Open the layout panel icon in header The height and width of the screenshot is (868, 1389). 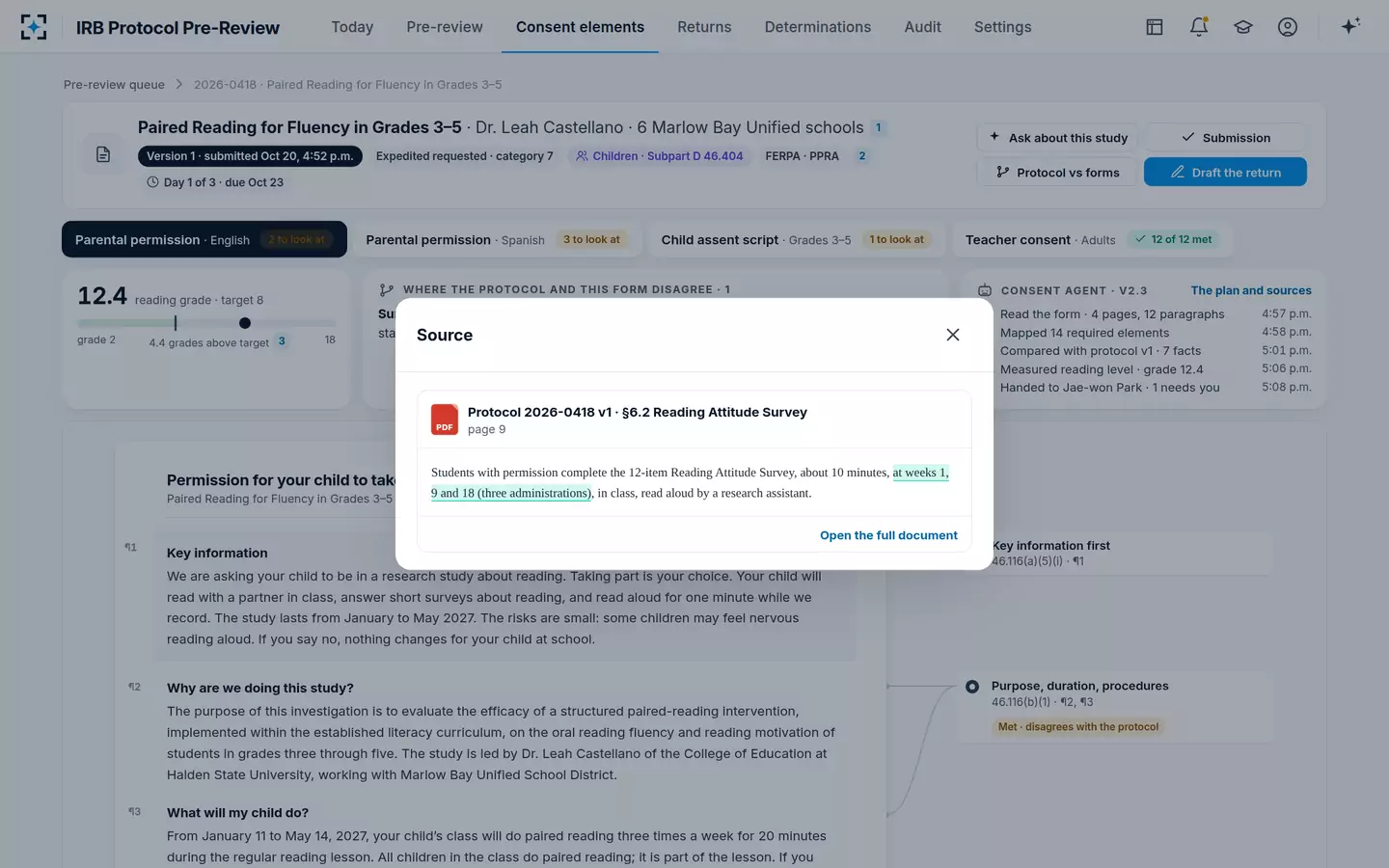(1155, 27)
